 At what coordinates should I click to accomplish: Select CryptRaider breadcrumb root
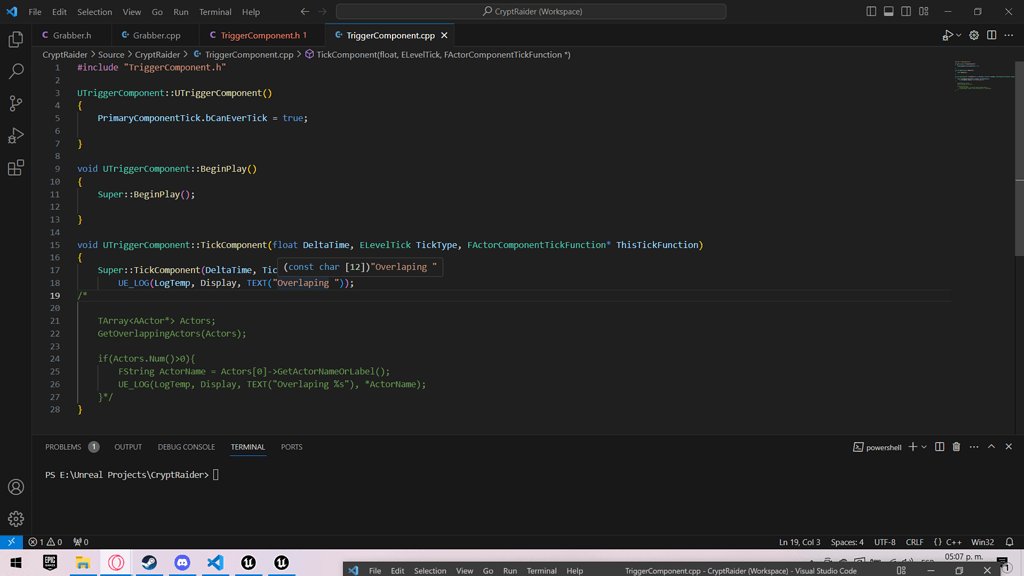coord(65,55)
